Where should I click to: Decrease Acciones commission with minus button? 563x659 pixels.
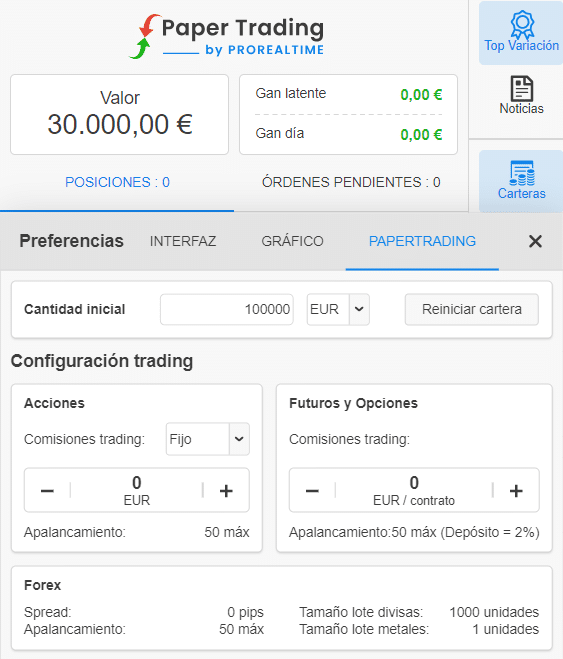[47, 490]
